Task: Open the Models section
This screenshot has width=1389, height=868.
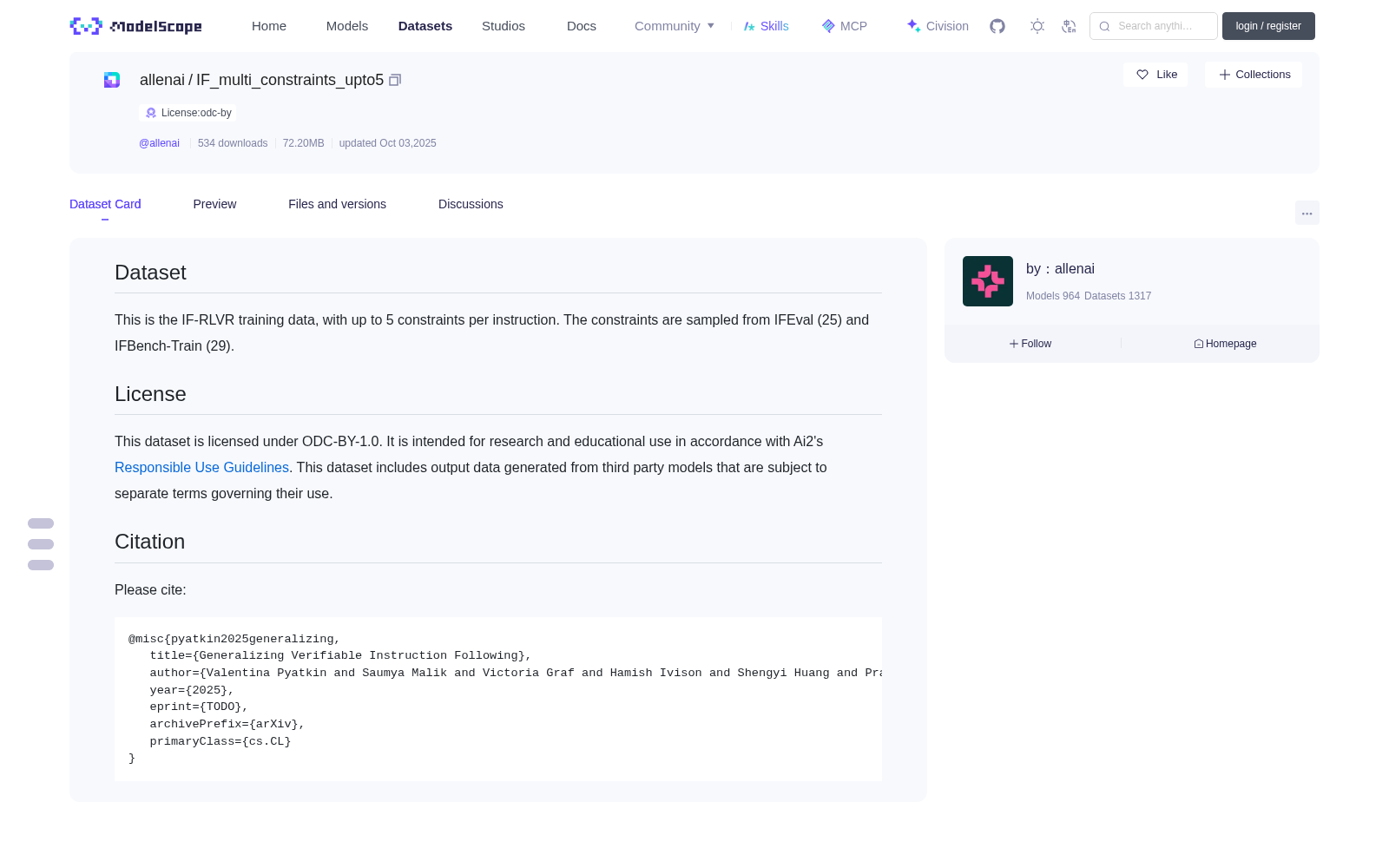Action: click(347, 26)
